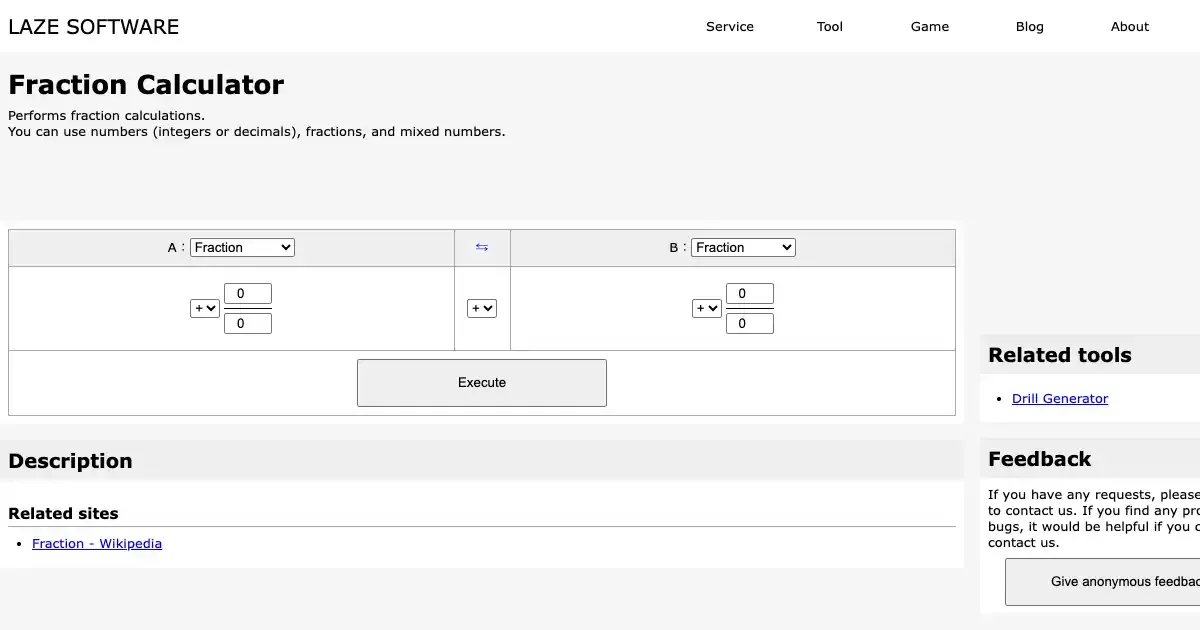Click the denominator field of fraction A
1200x630 pixels.
pos(248,323)
